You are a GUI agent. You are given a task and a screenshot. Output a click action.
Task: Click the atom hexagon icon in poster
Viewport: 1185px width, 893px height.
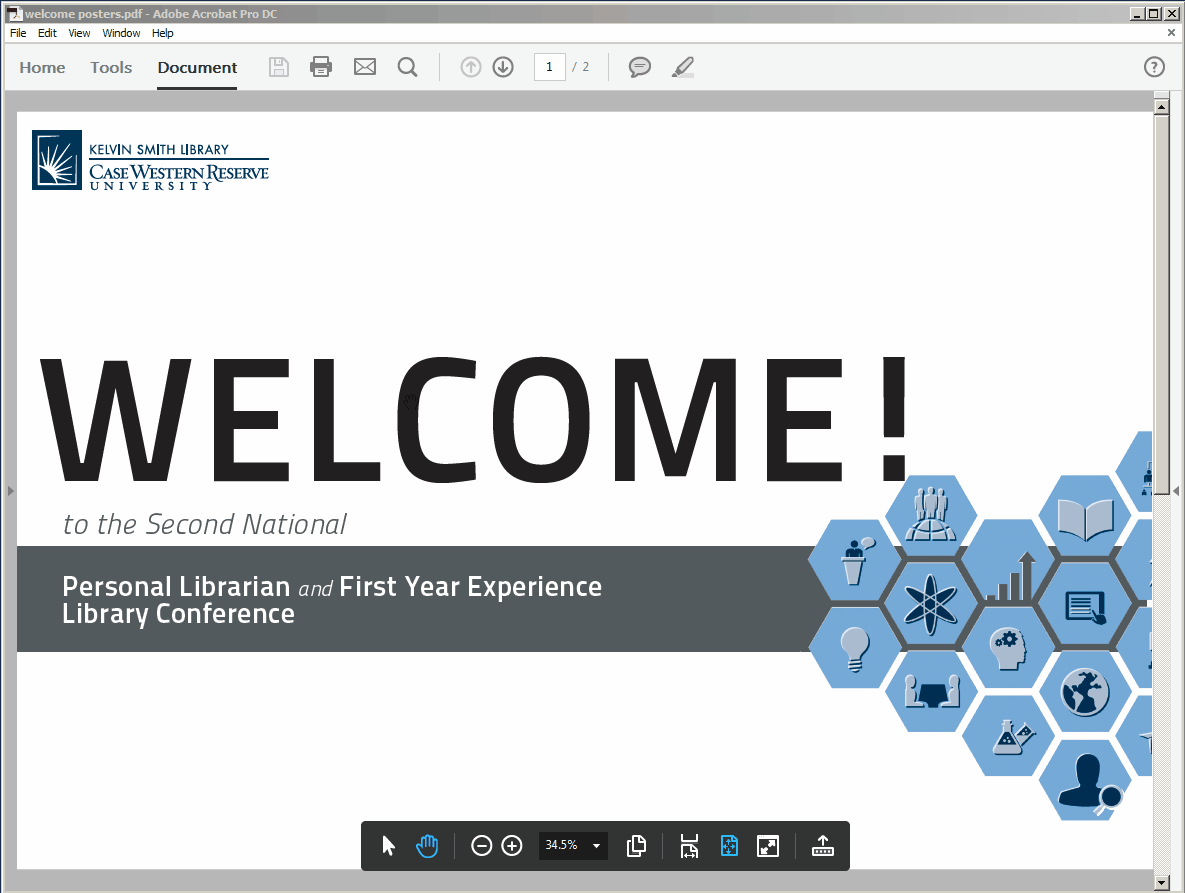click(931, 604)
